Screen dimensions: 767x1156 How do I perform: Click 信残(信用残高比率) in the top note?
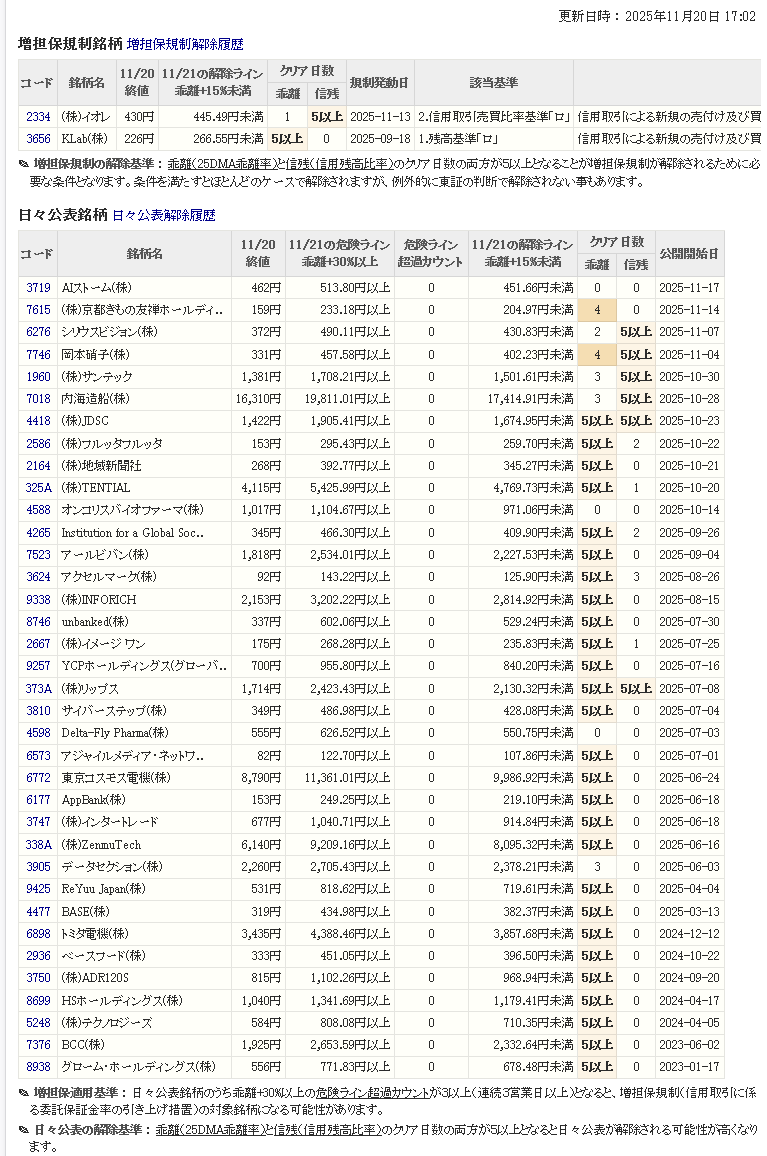point(332,164)
